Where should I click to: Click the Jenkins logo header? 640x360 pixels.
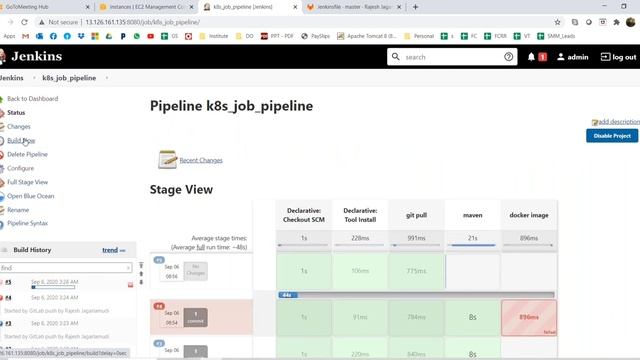pyautogui.click(x=31, y=56)
